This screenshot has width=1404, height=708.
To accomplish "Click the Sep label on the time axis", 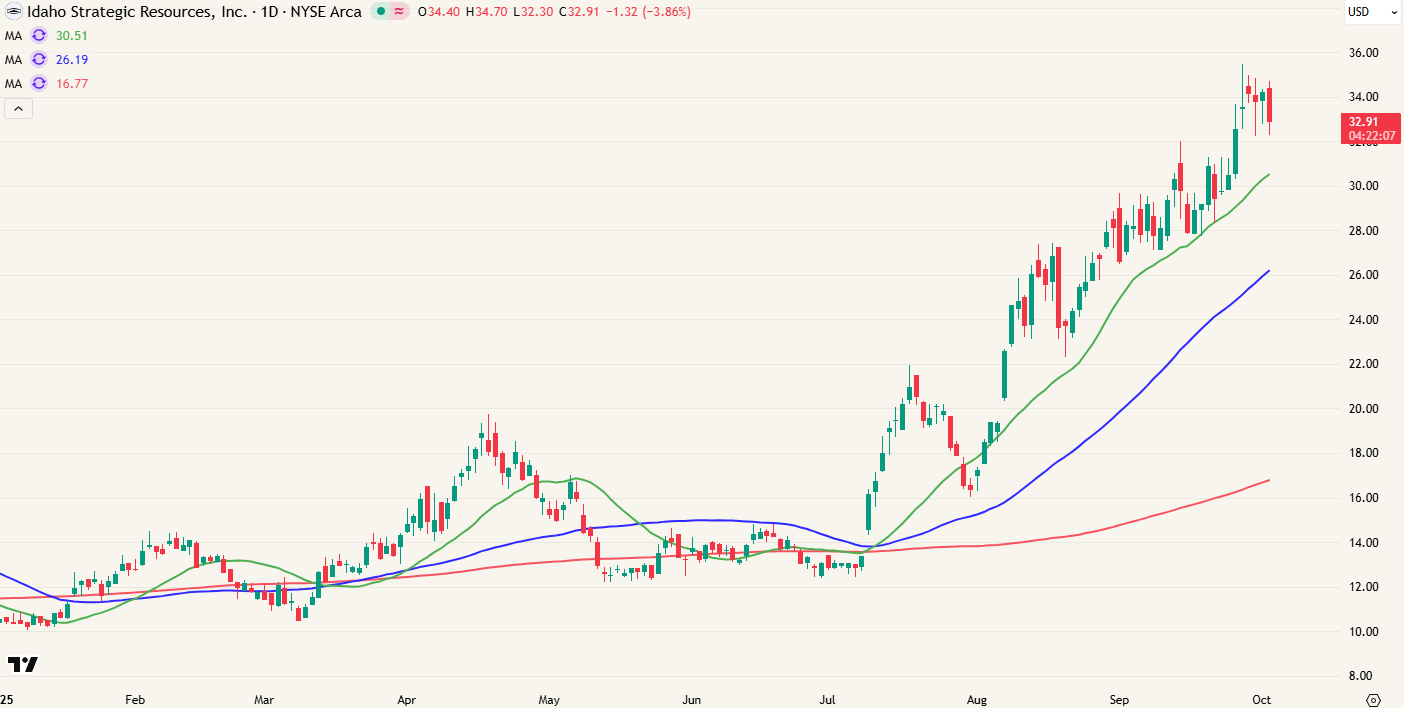I will click(1120, 700).
